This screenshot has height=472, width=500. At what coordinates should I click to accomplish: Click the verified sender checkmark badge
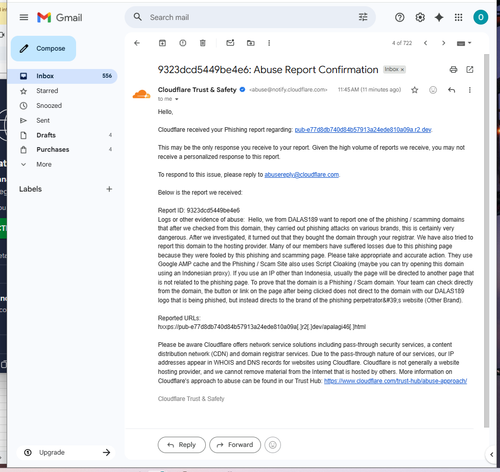242,90
